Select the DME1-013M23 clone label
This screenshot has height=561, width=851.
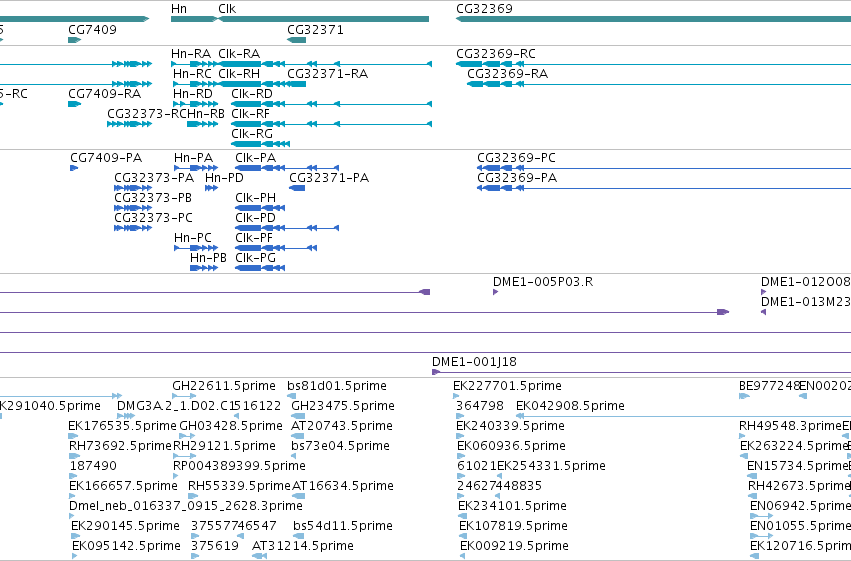pos(805,302)
